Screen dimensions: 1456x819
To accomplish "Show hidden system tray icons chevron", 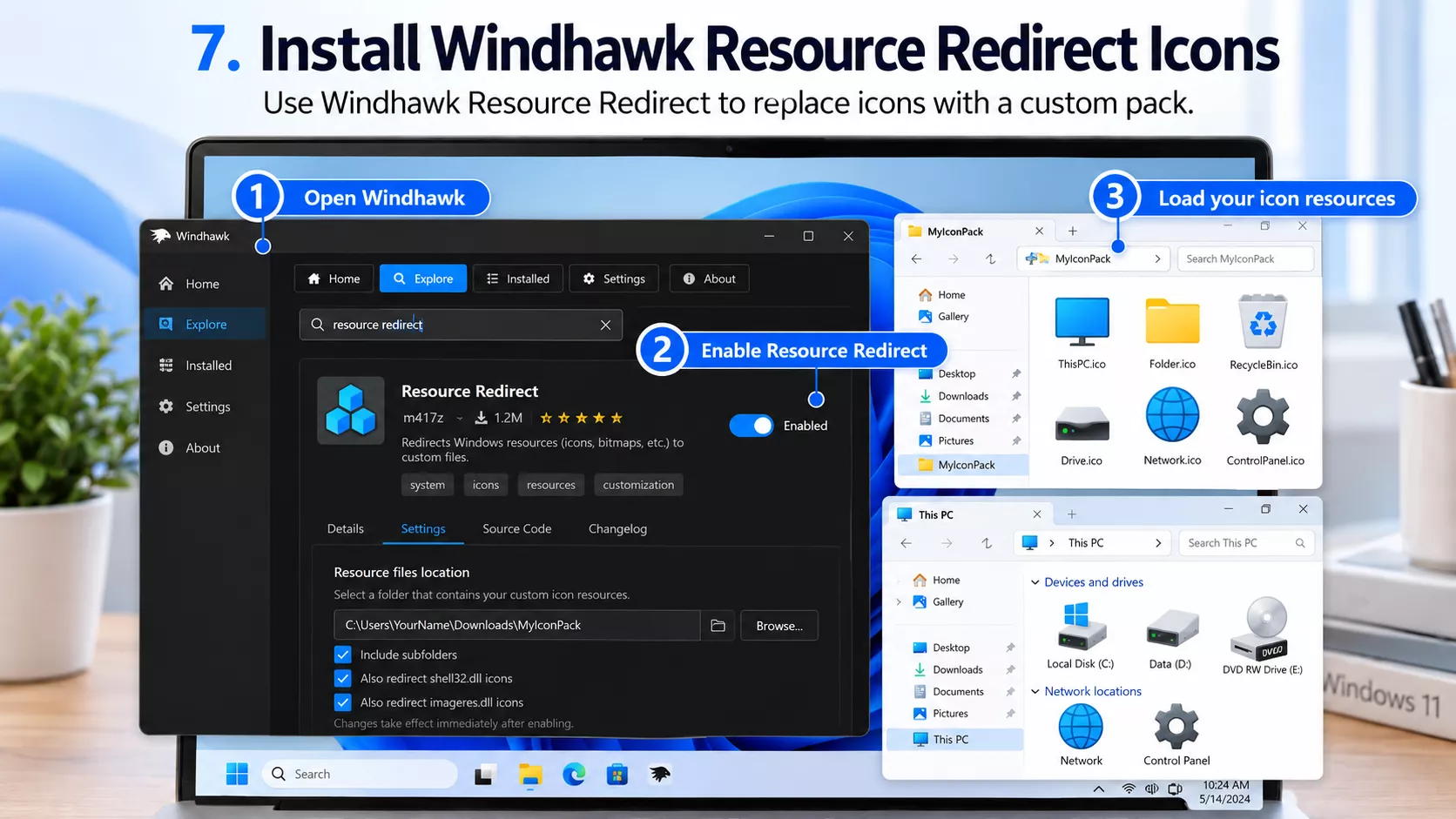I will [1099, 789].
